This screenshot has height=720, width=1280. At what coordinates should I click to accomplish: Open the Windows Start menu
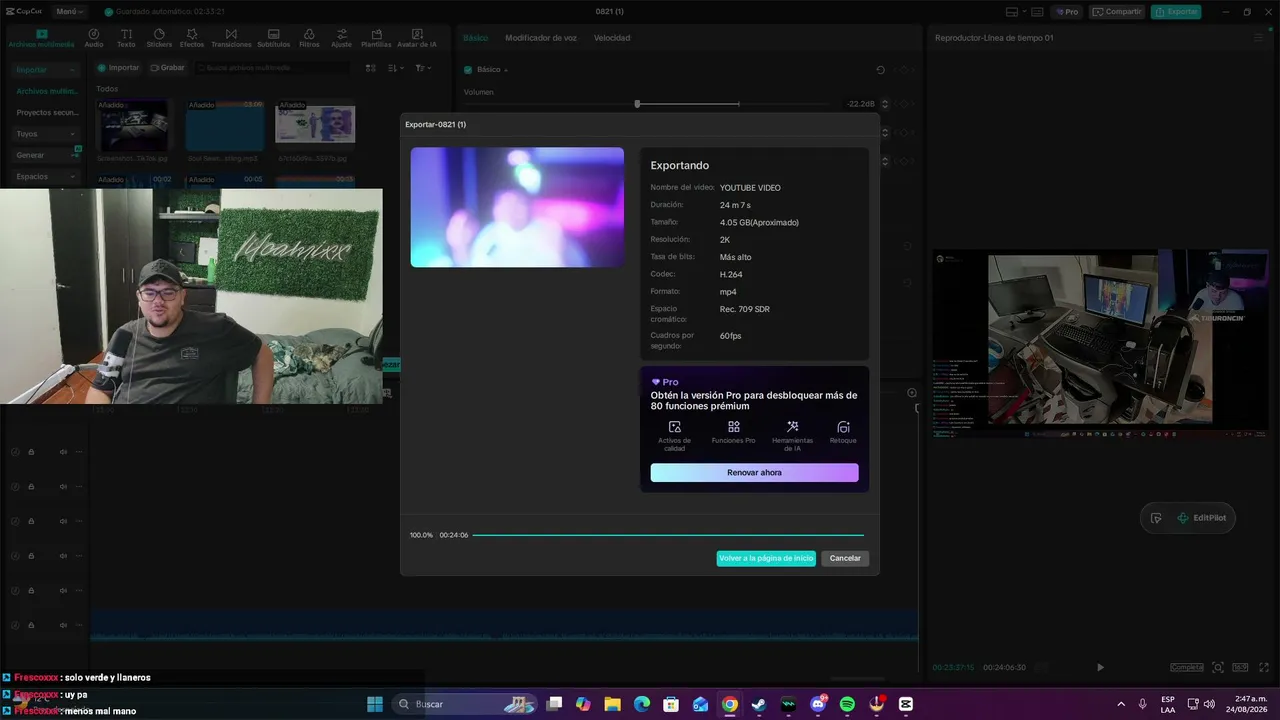coord(375,704)
